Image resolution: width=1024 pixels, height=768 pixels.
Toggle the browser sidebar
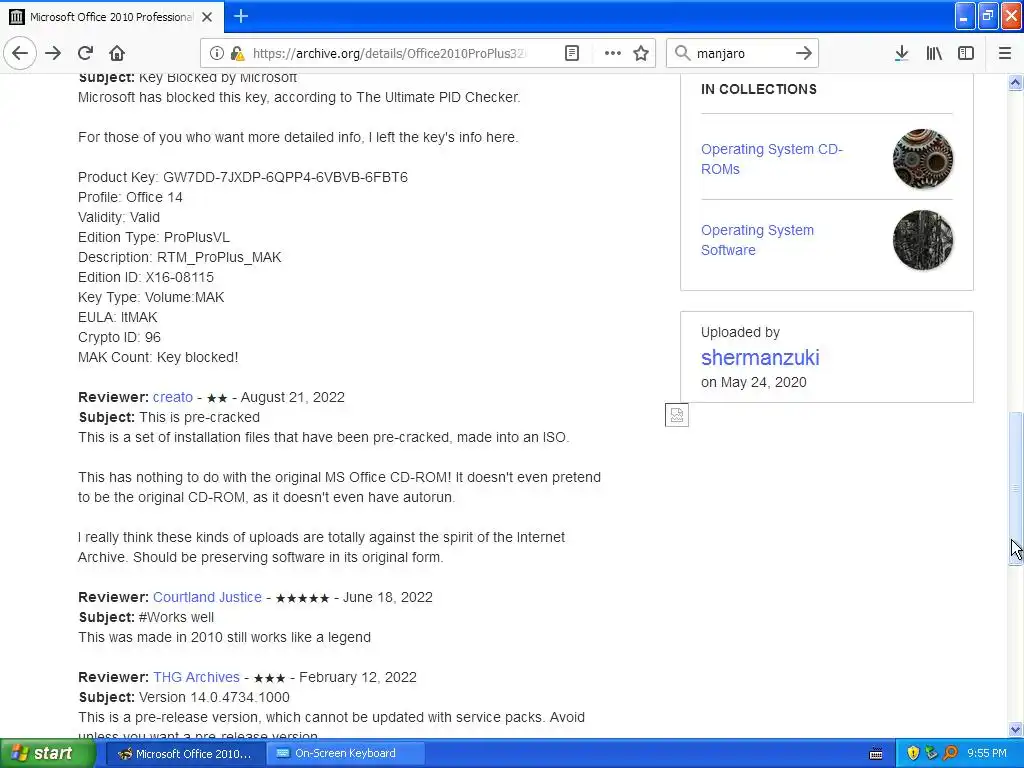click(x=966, y=53)
